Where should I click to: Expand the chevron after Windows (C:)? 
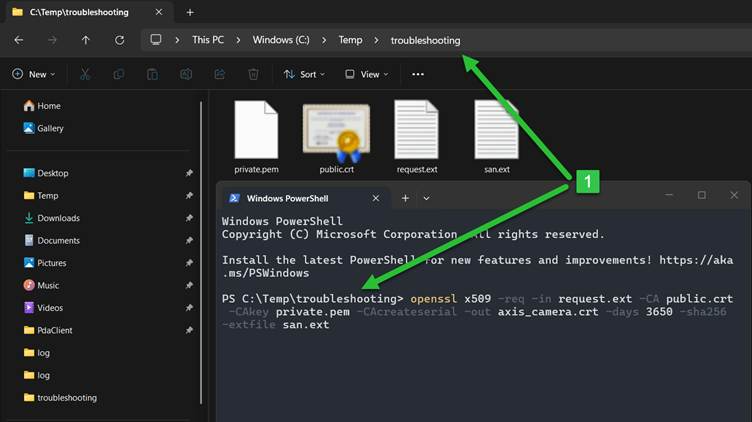point(324,40)
